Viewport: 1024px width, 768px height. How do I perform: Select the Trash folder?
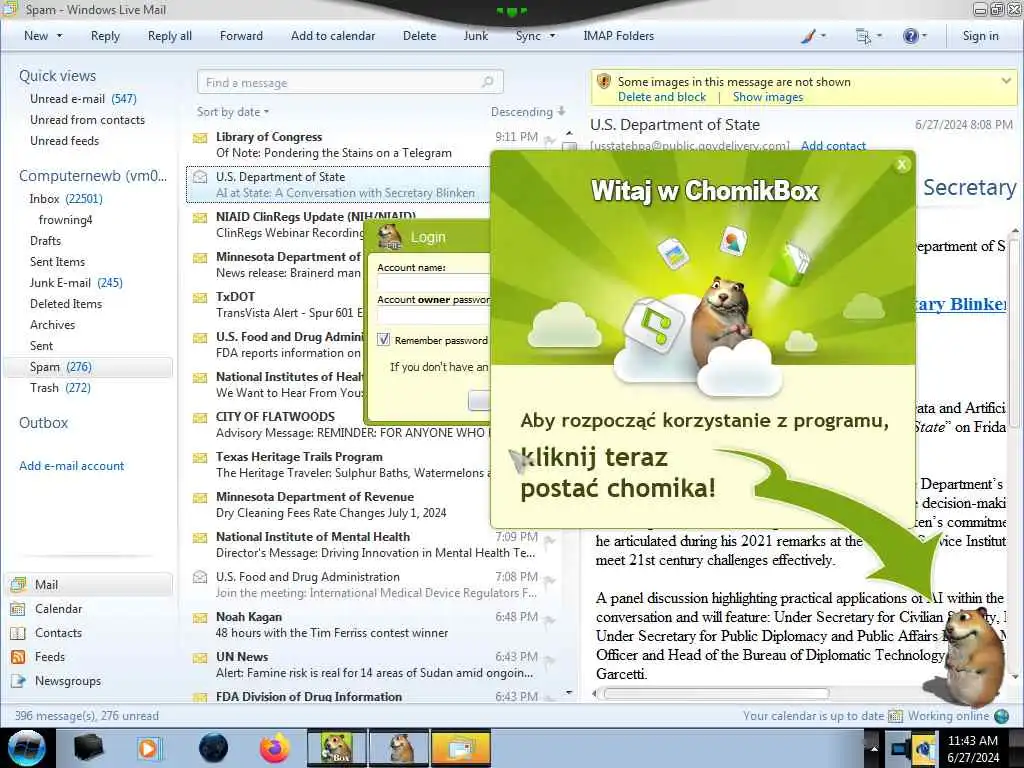60,388
